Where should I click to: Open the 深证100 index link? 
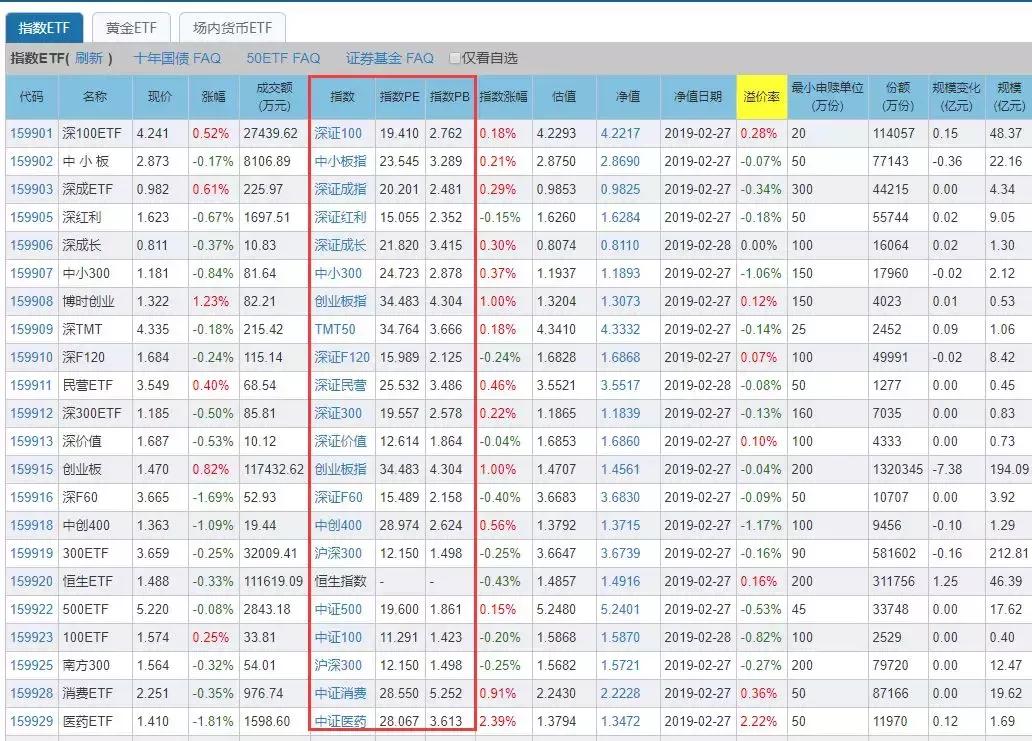[340, 130]
